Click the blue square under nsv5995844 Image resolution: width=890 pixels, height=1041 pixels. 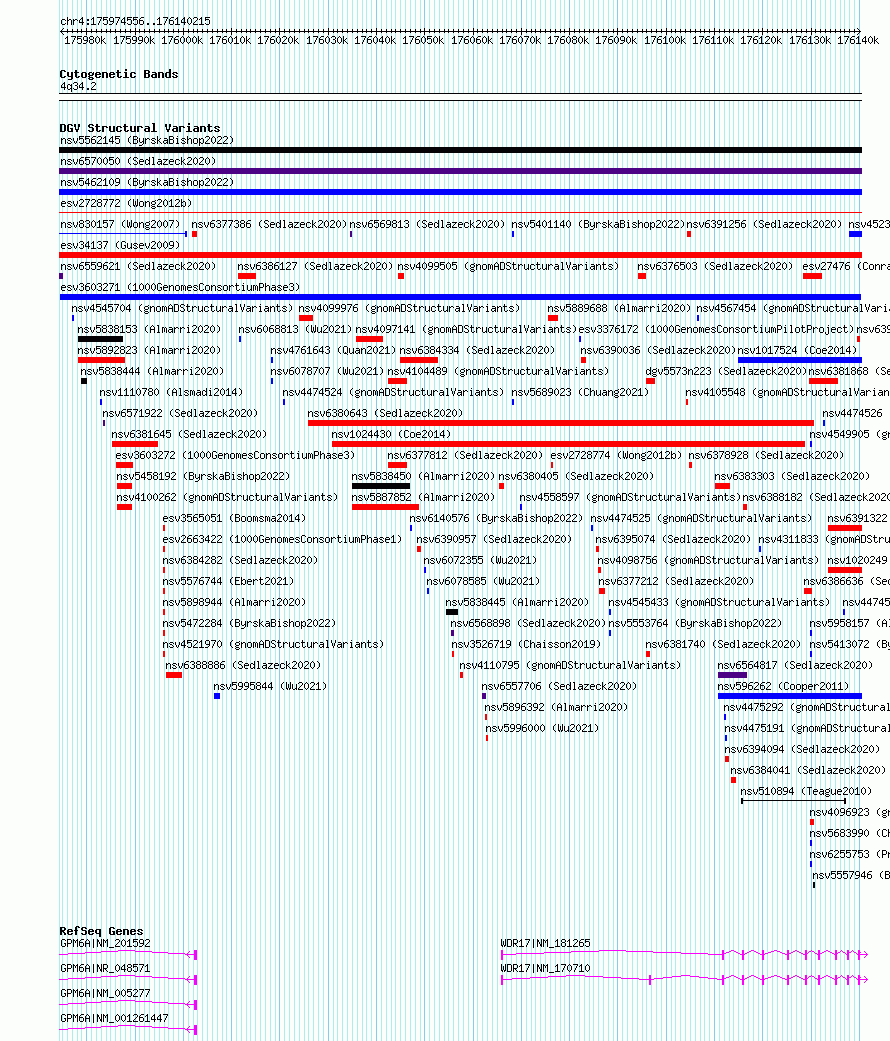coord(217,696)
